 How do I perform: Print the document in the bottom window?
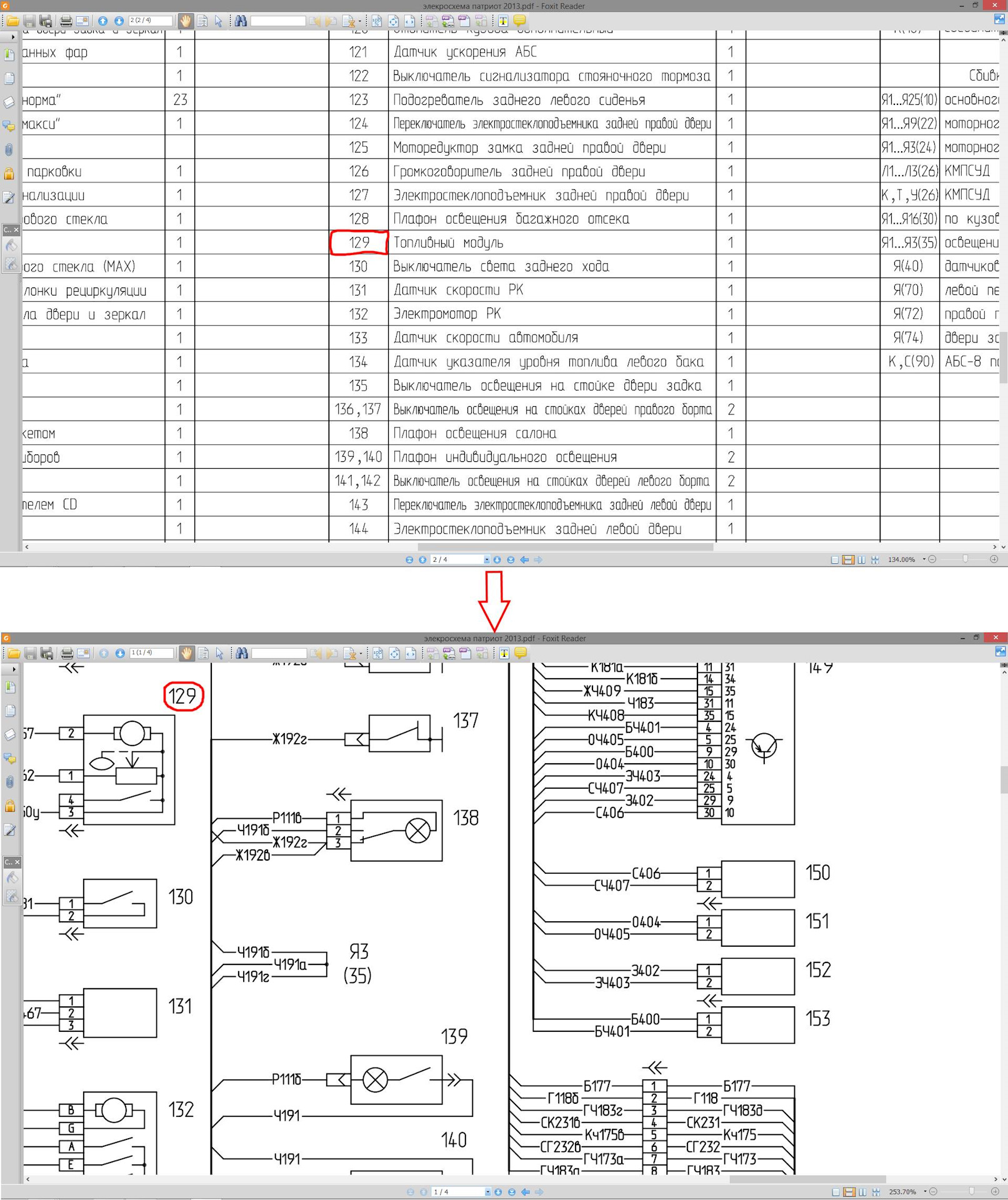pyautogui.click(x=67, y=654)
